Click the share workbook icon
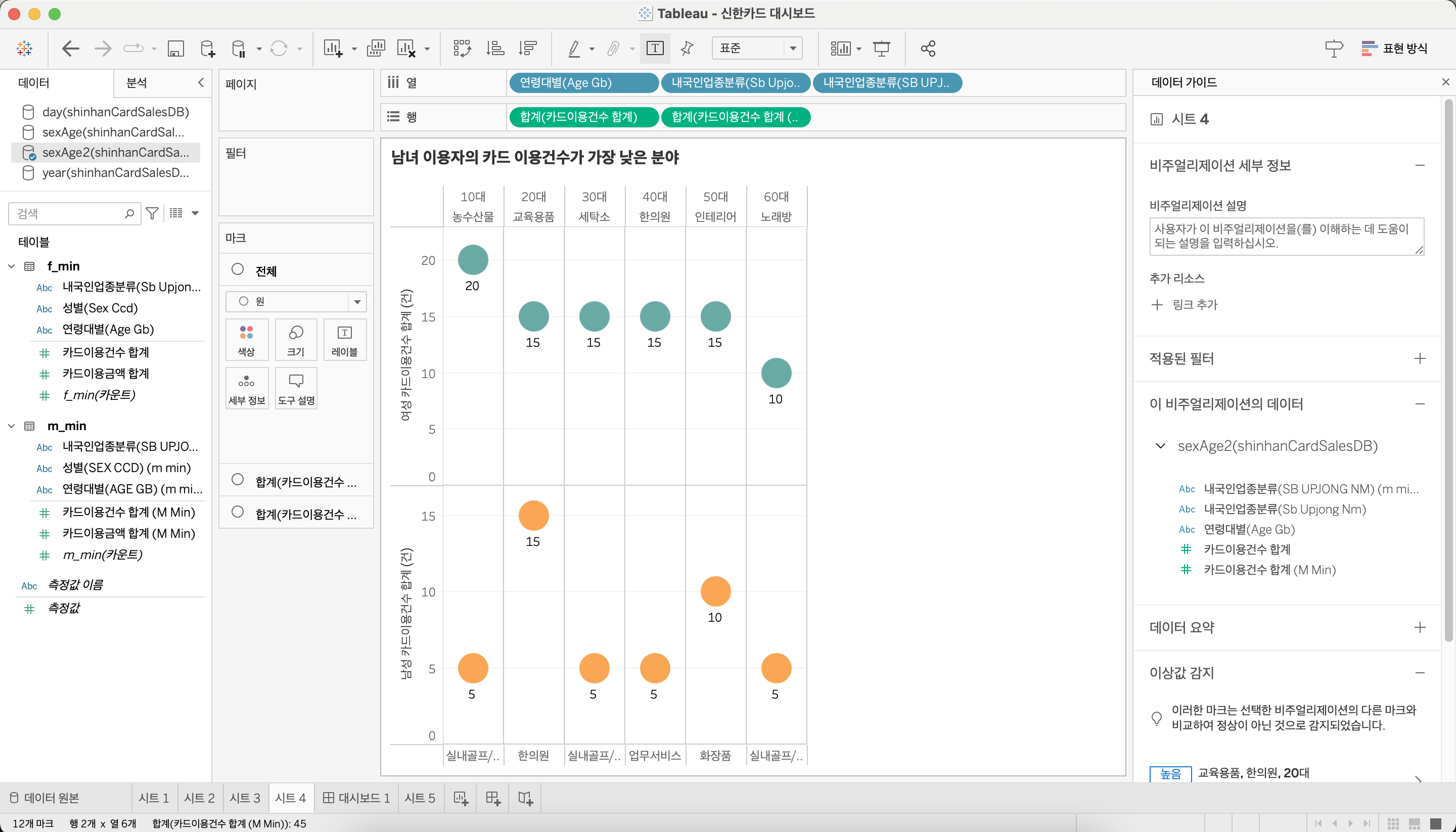The width and height of the screenshot is (1456, 832). (x=928, y=49)
